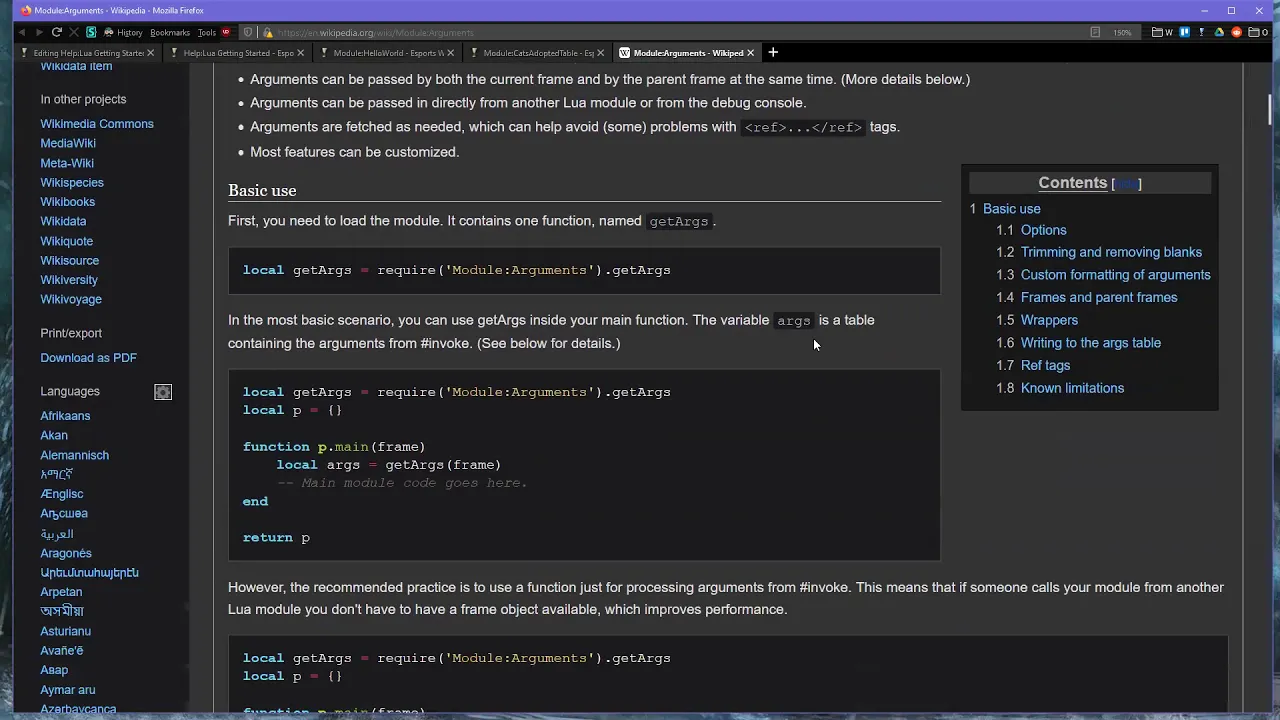The width and height of the screenshot is (1280, 720).
Task: Open the language settings gear icon
Action: coord(163,392)
